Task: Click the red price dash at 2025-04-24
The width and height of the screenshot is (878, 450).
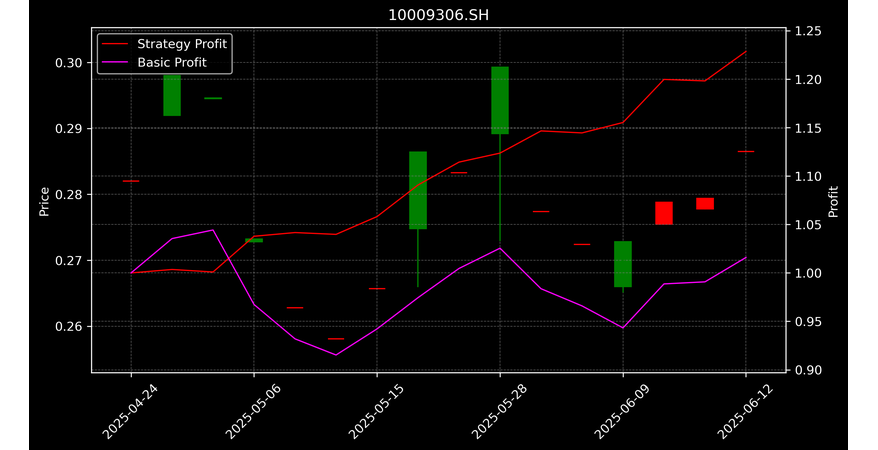Action: pos(131,181)
